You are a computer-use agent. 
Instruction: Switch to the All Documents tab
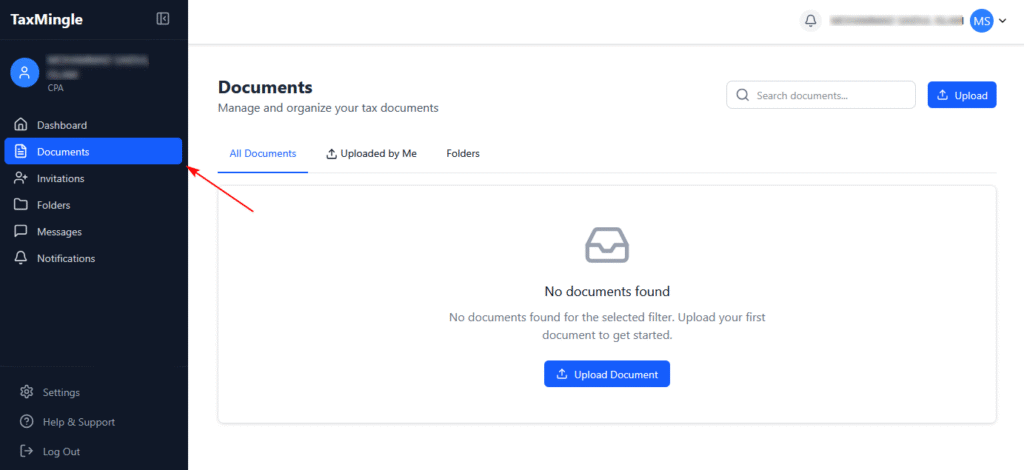click(262, 154)
